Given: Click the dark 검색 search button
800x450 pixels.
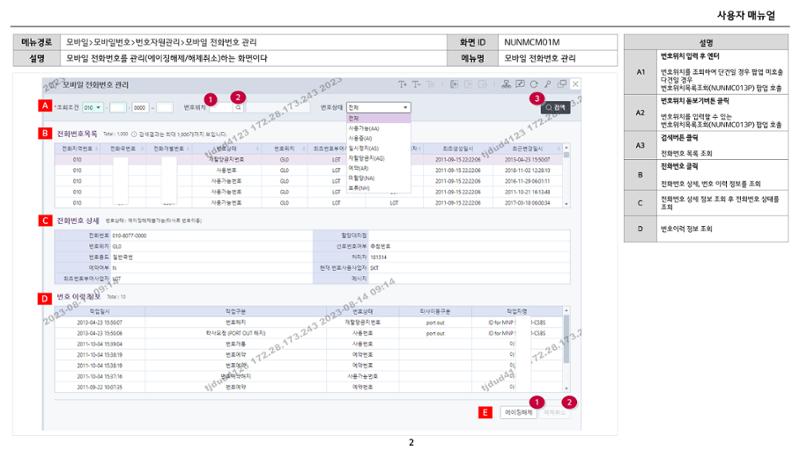Looking at the screenshot, I should click(555, 108).
